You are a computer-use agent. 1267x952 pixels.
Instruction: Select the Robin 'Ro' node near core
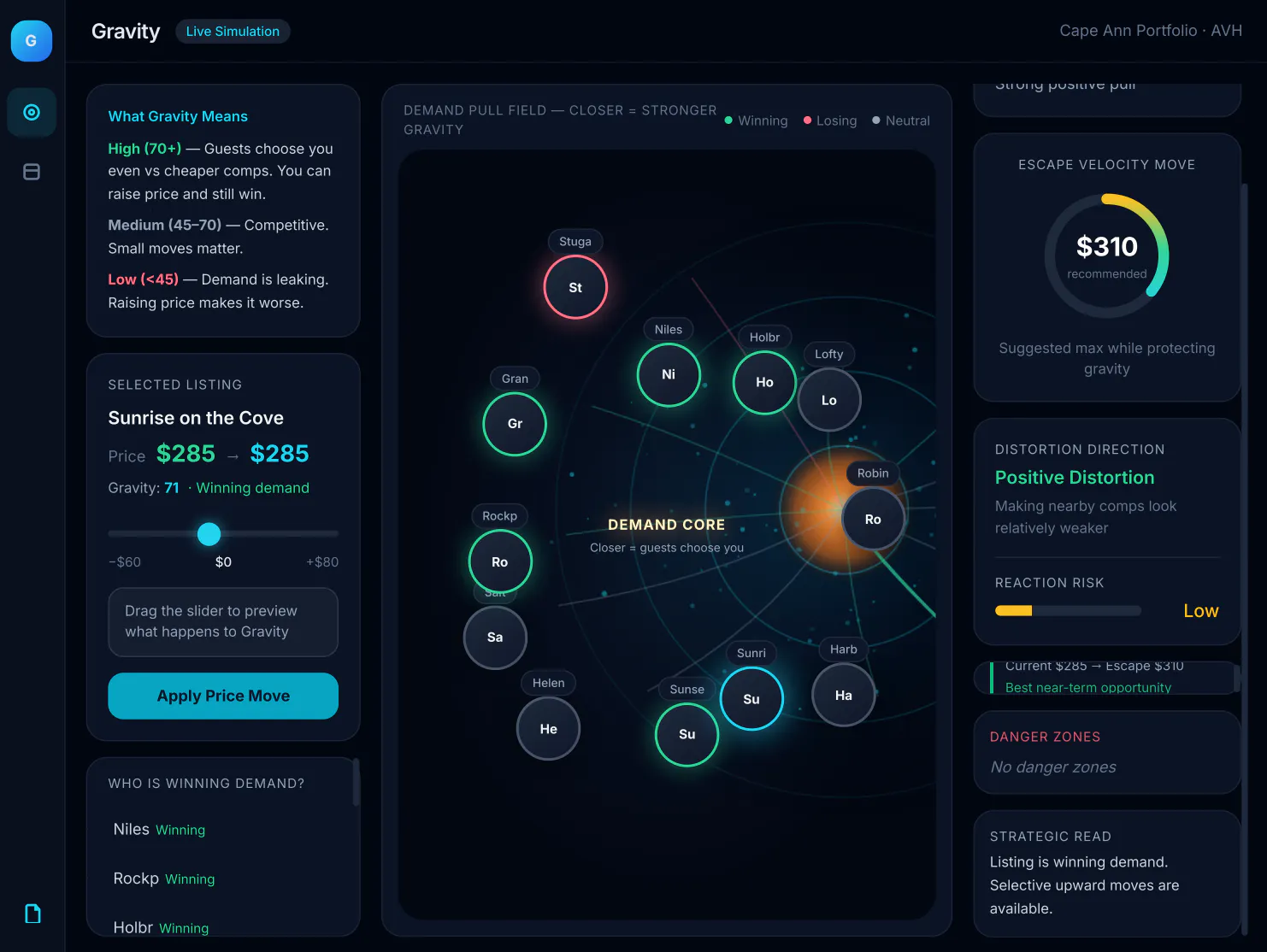873,519
